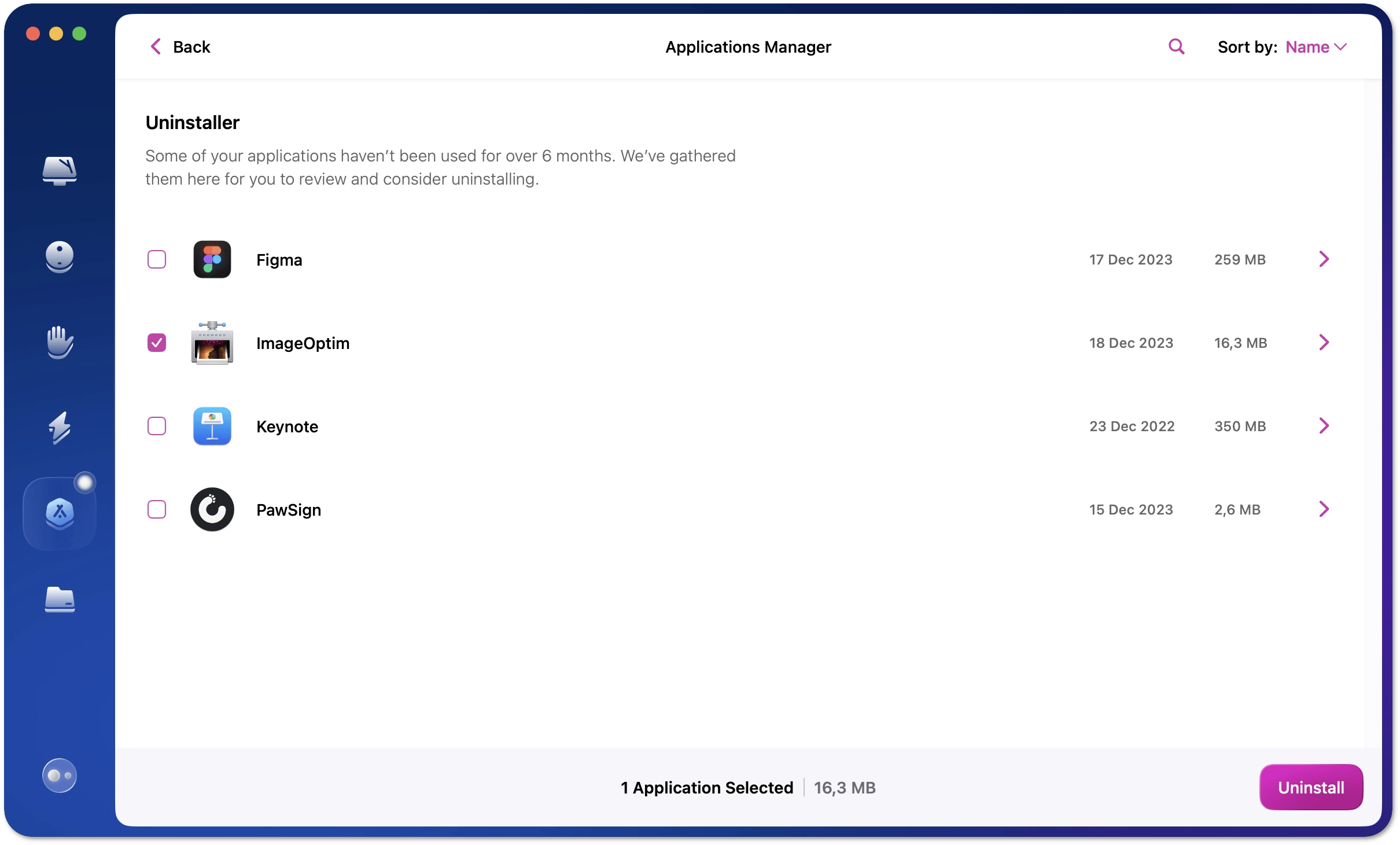Click the 259 MB size value
1400x845 pixels.
click(1240, 259)
